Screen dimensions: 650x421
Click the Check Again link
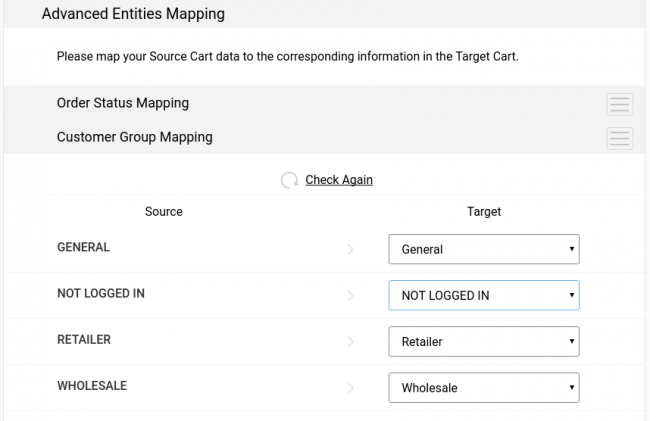point(339,180)
